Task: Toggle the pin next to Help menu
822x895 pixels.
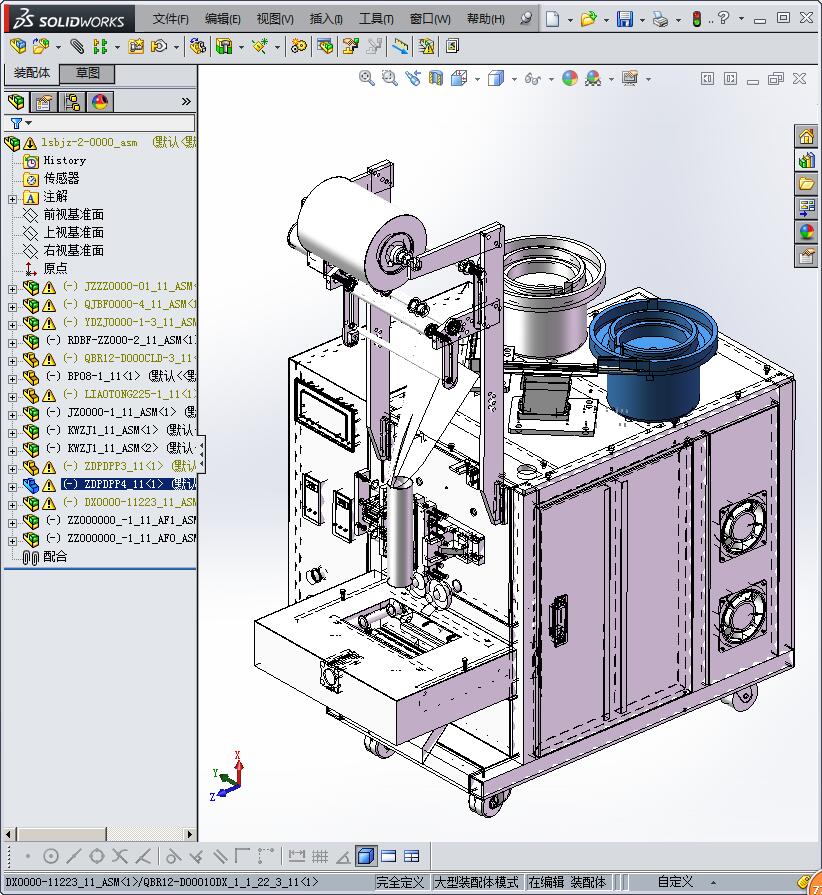Action: [x=526, y=18]
